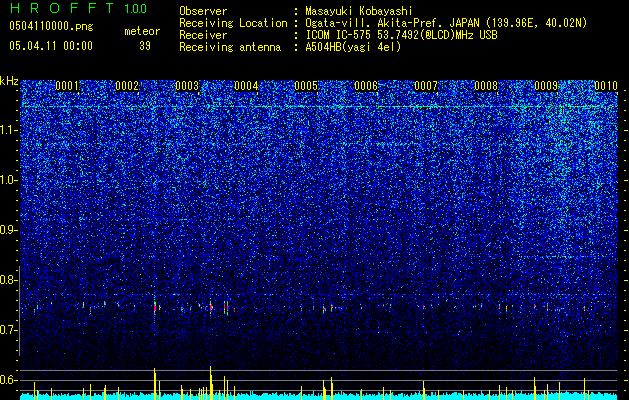Screen dimensions: 629x400
Task: Click time marker 0005
Action: (x=306, y=86)
